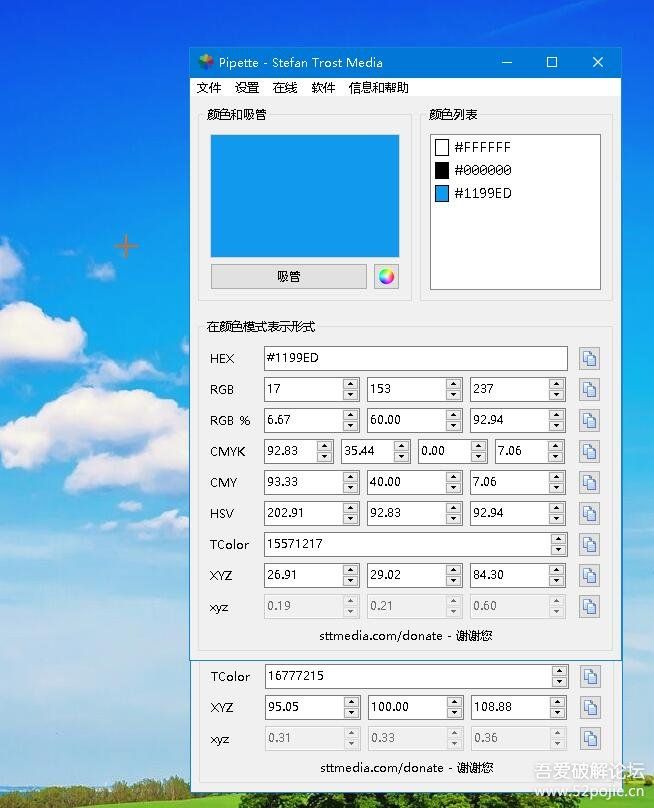Copy the HEX value with its copy icon
The width and height of the screenshot is (654, 808).
[589, 358]
